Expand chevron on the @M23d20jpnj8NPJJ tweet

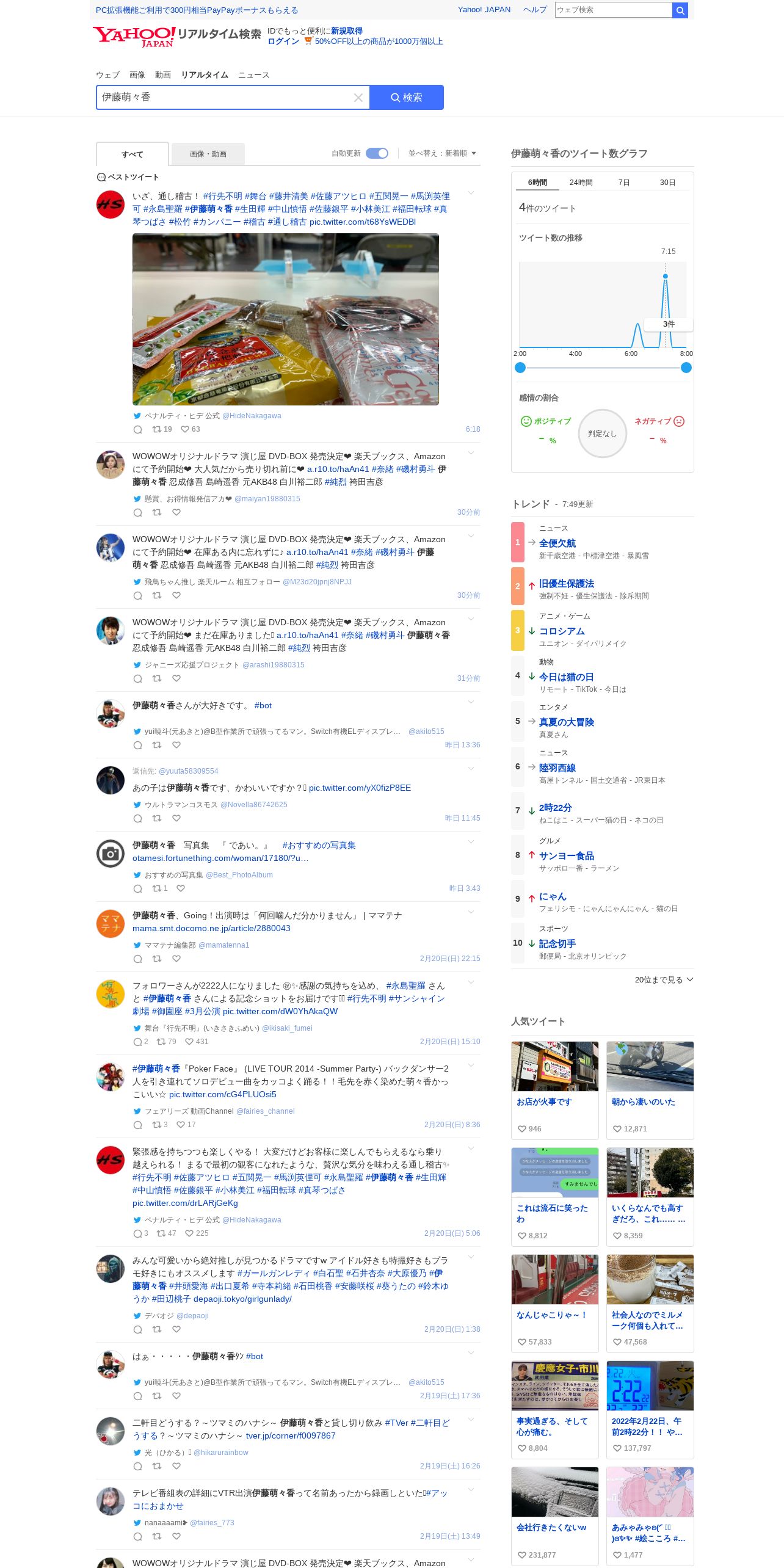(471, 536)
